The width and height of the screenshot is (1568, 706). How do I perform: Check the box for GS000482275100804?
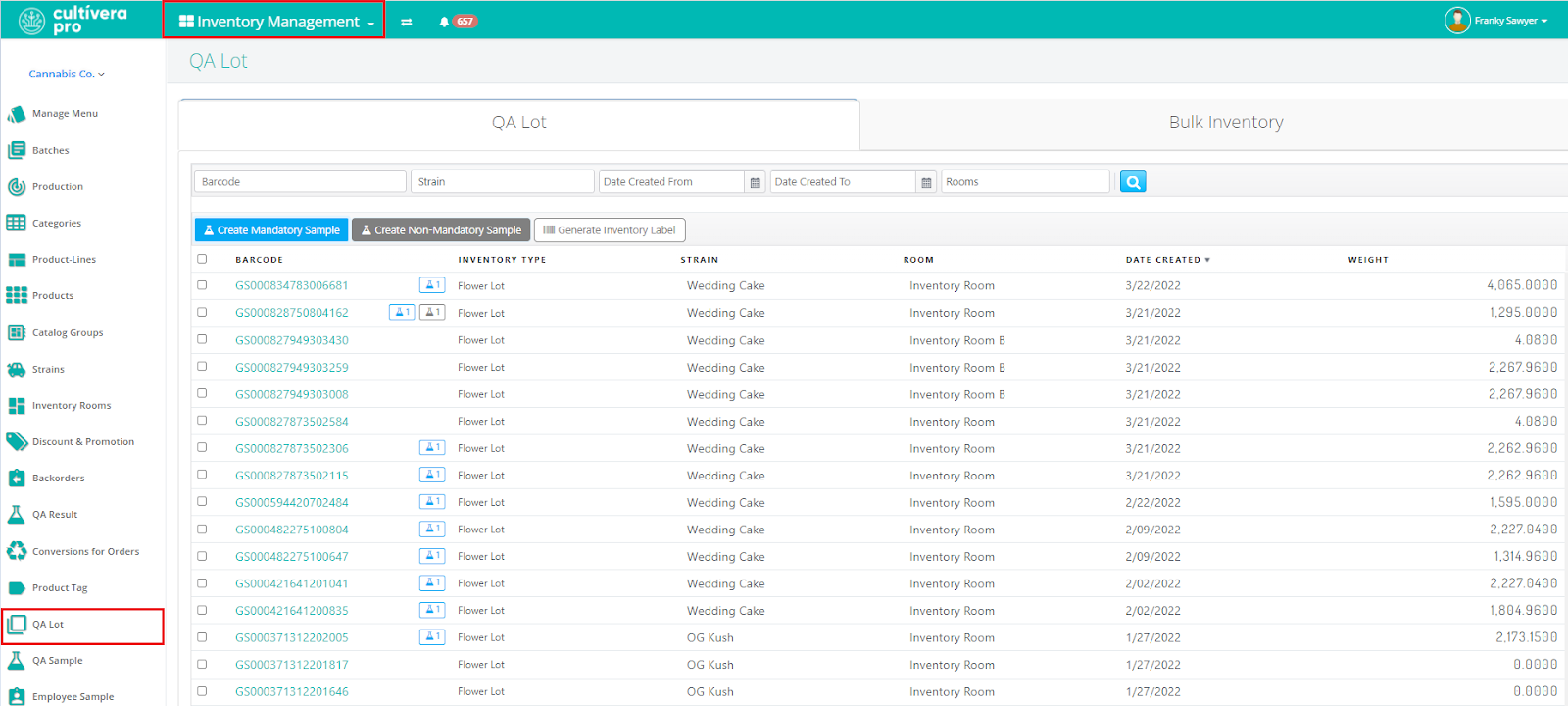click(x=202, y=529)
